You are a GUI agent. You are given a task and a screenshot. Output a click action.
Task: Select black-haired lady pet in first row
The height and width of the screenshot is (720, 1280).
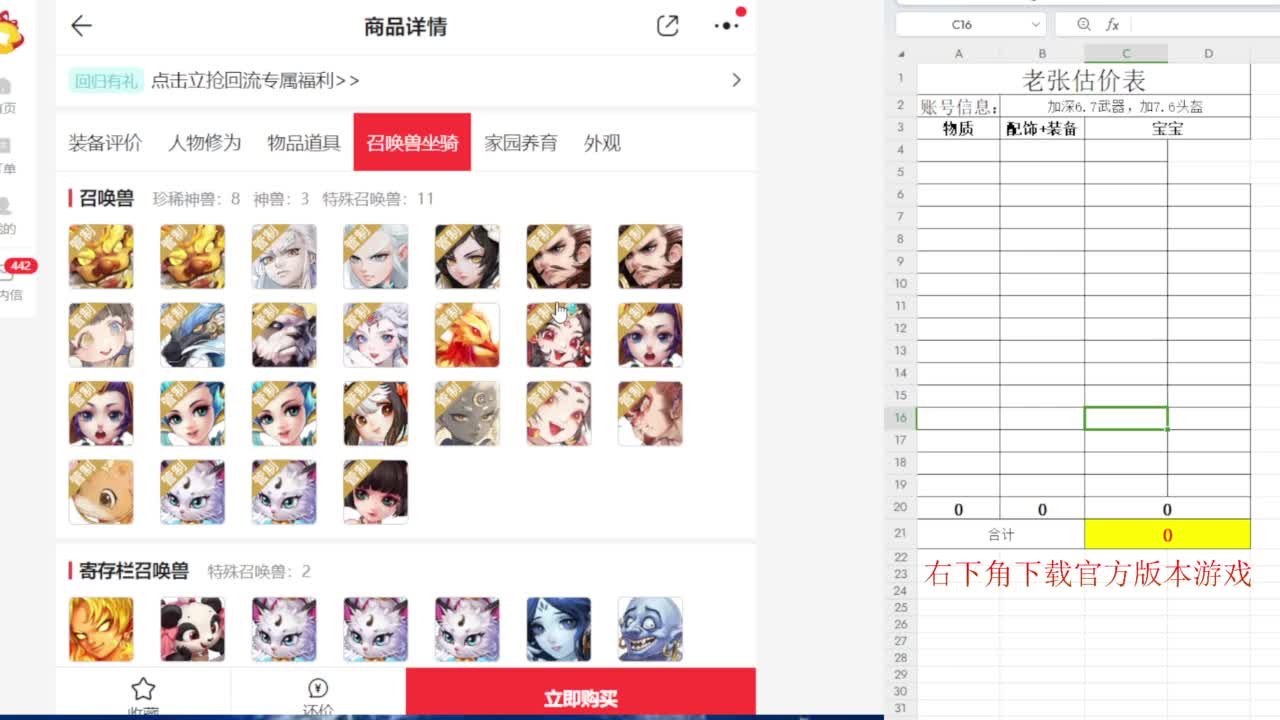[x=467, y=257]
